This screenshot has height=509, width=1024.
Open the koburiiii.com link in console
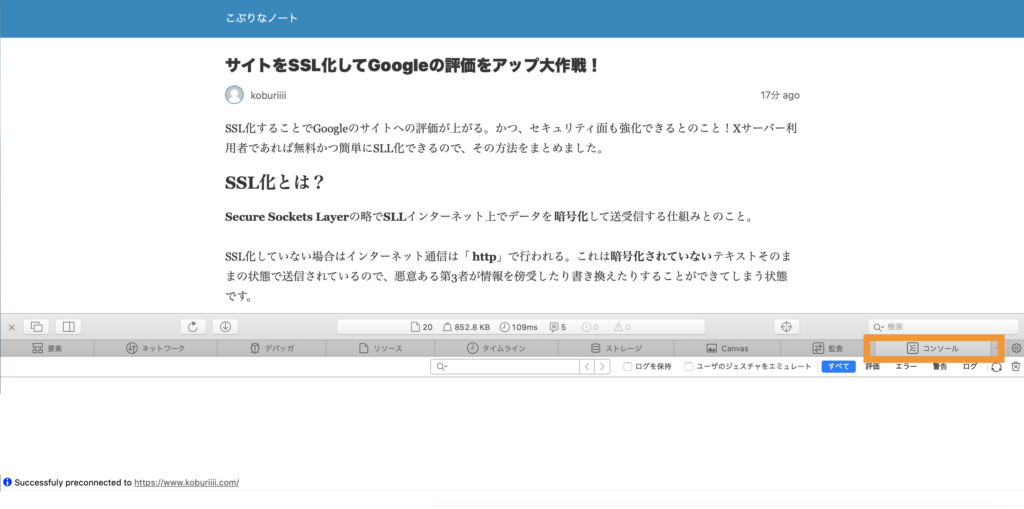(186, 482)
